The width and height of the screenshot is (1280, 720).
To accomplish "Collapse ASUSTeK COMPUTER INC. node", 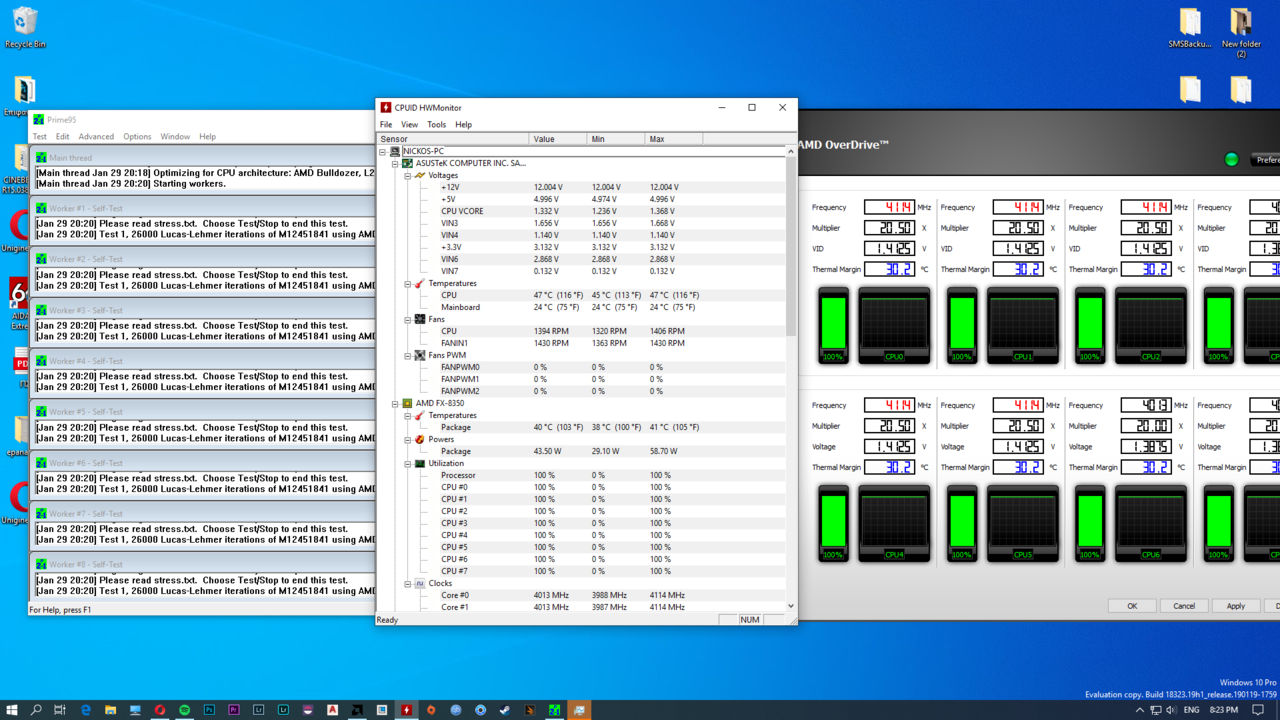I will (x=395, y=163).
